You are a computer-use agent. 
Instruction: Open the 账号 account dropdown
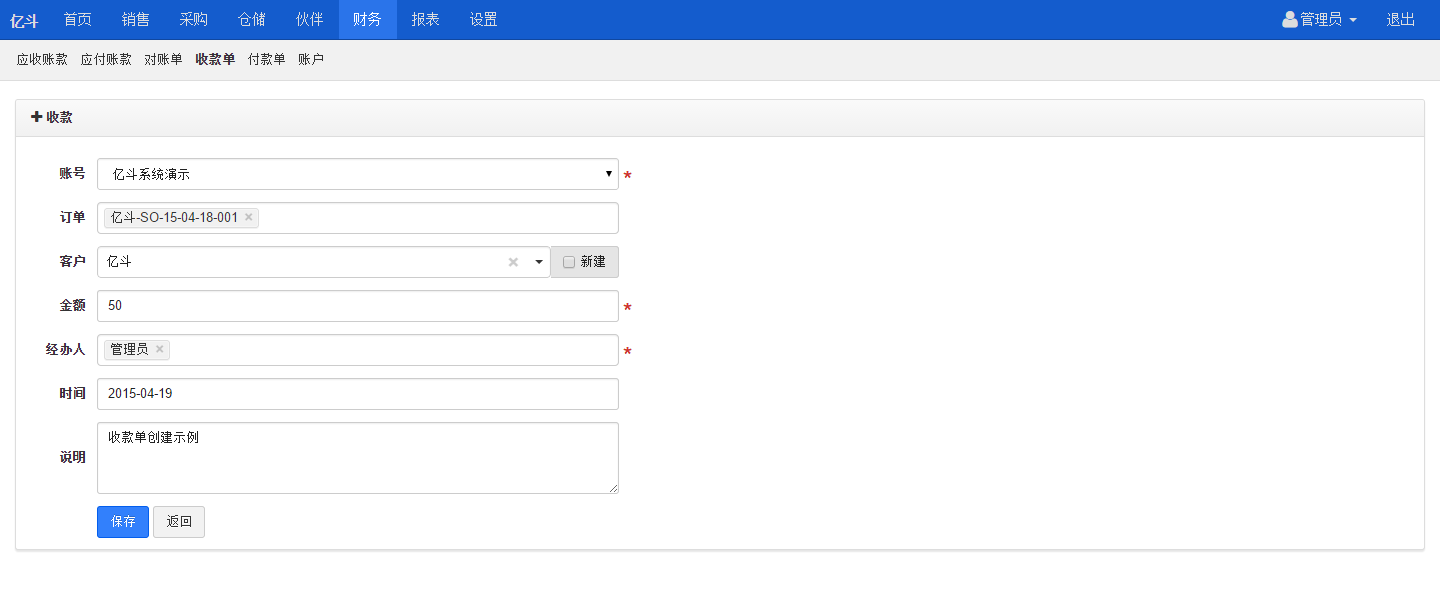(357, 174)
